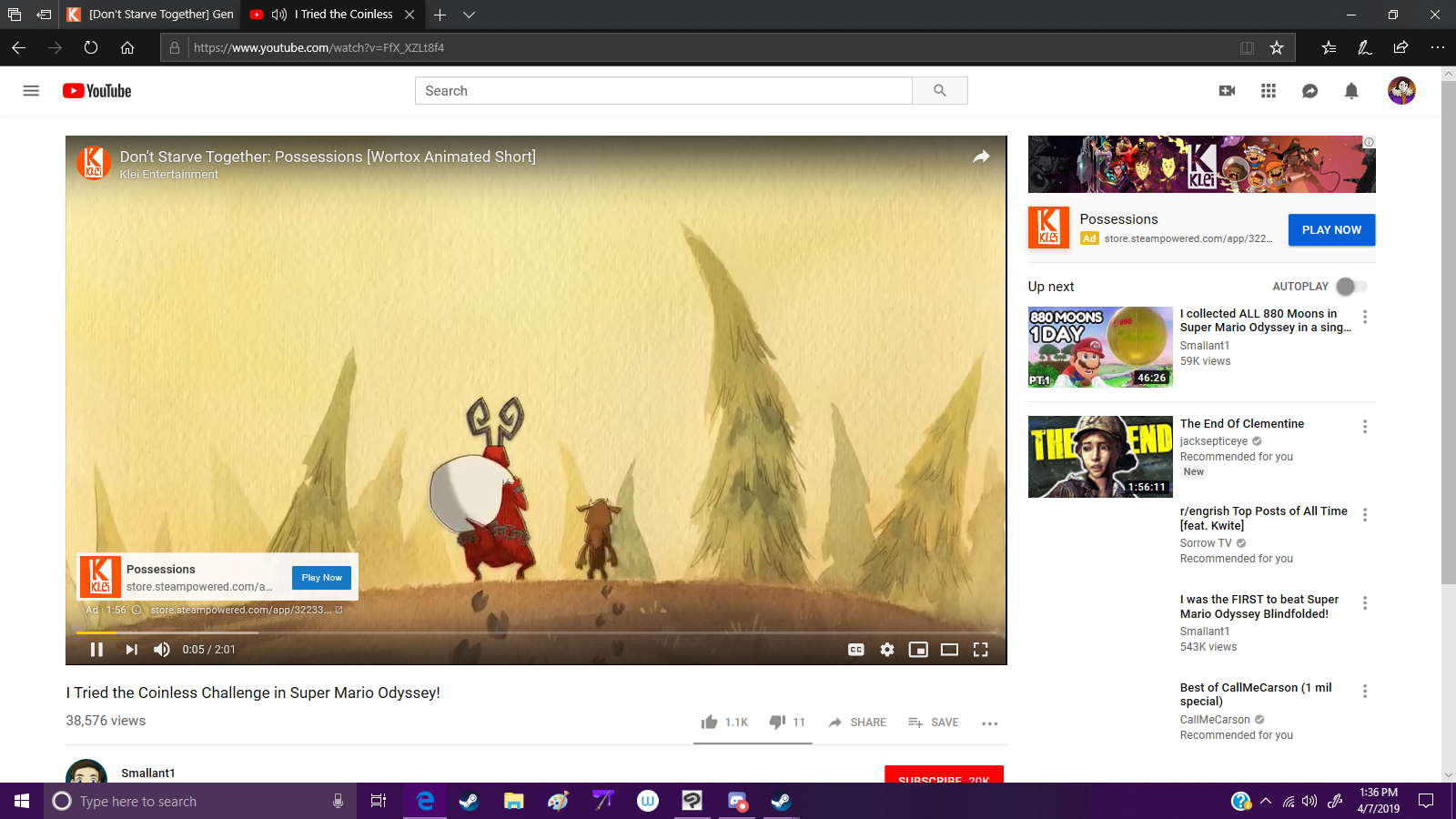Toggle closed captions in the player
The height and width of the screenshot is (819, 1456).
click(x=856, y=650)
